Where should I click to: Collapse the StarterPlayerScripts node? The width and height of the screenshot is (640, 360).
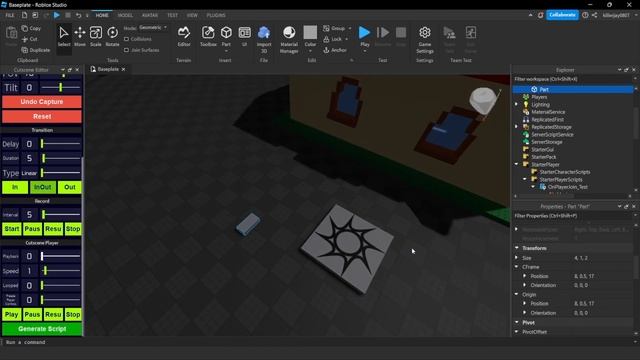pos(525,179)
